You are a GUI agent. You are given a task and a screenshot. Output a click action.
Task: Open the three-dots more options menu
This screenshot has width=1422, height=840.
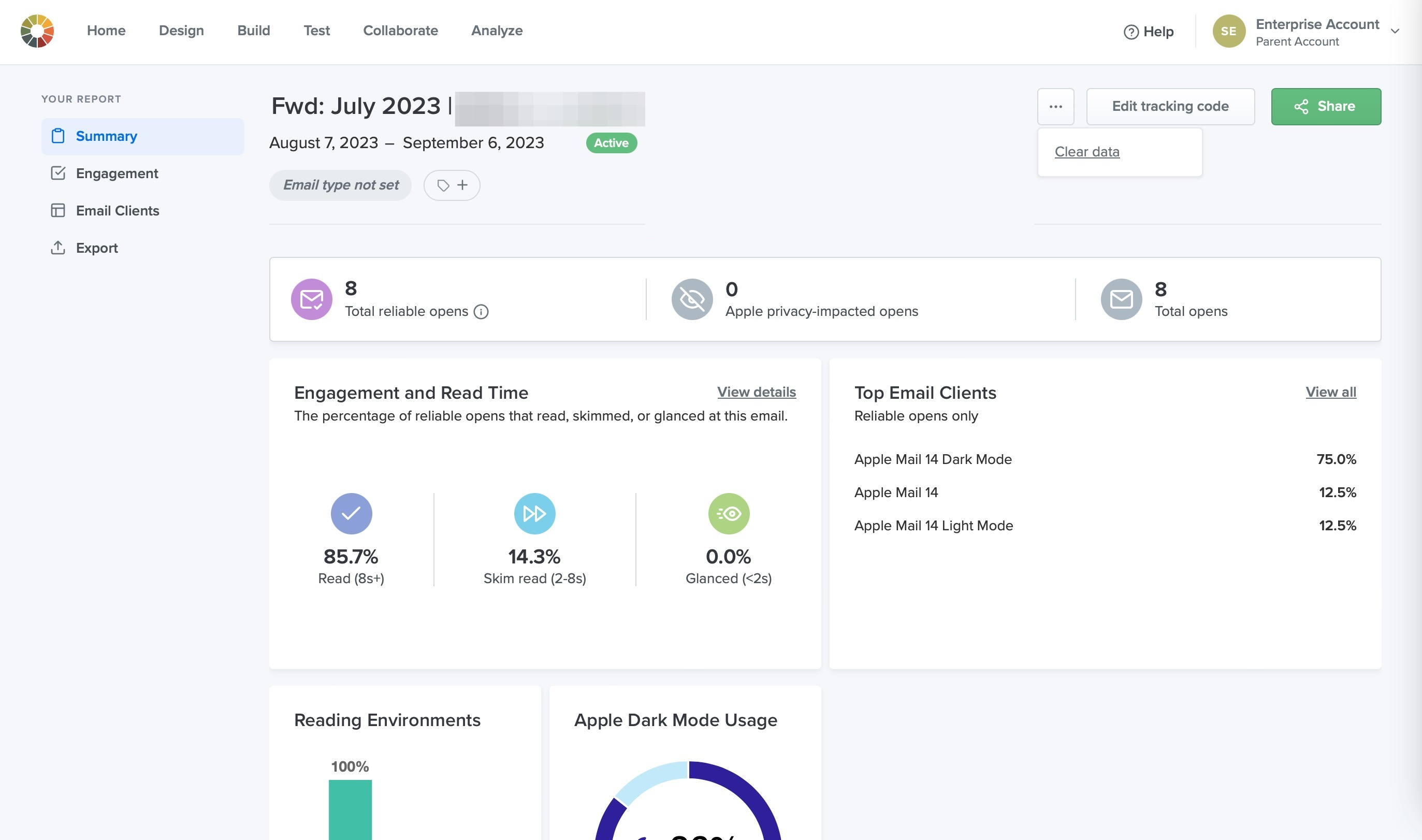pyautogui.click(x=1055, y=106)
